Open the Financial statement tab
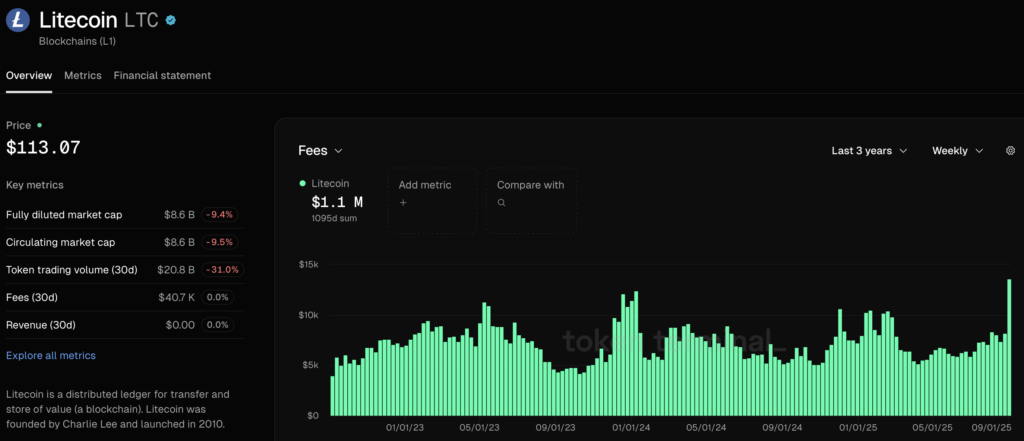 162,75
